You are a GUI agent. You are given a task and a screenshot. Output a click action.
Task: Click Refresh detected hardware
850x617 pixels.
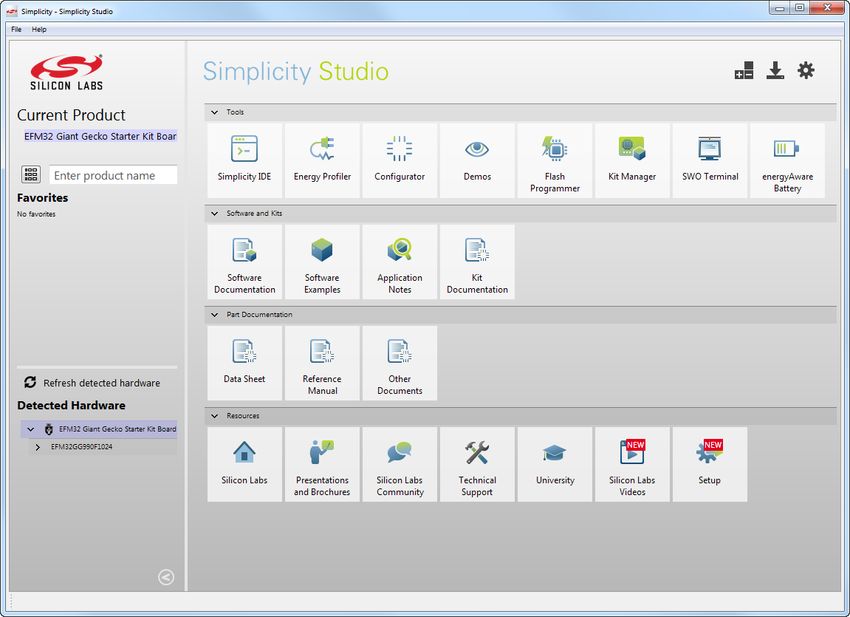pyautogui.click(x=92, y=383)
